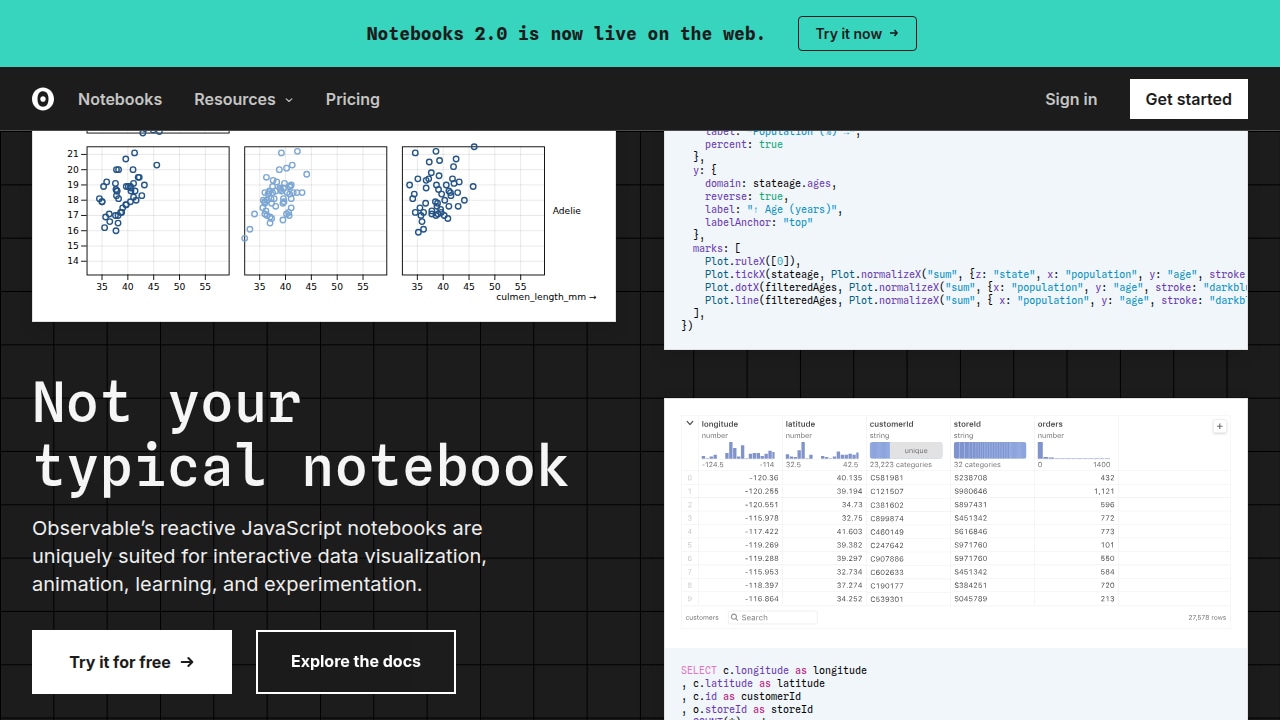Select the 'C121507' customerId cell
This screenshot has width=1280, height=720.
[886, 491]
